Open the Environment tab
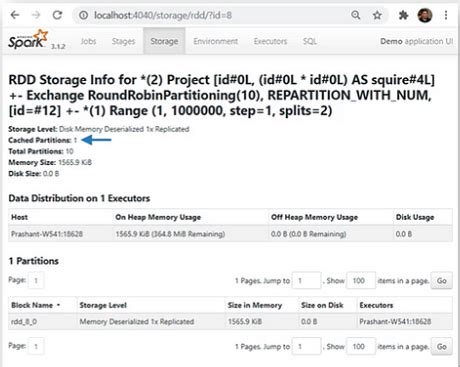 click(x=216, y=41)
